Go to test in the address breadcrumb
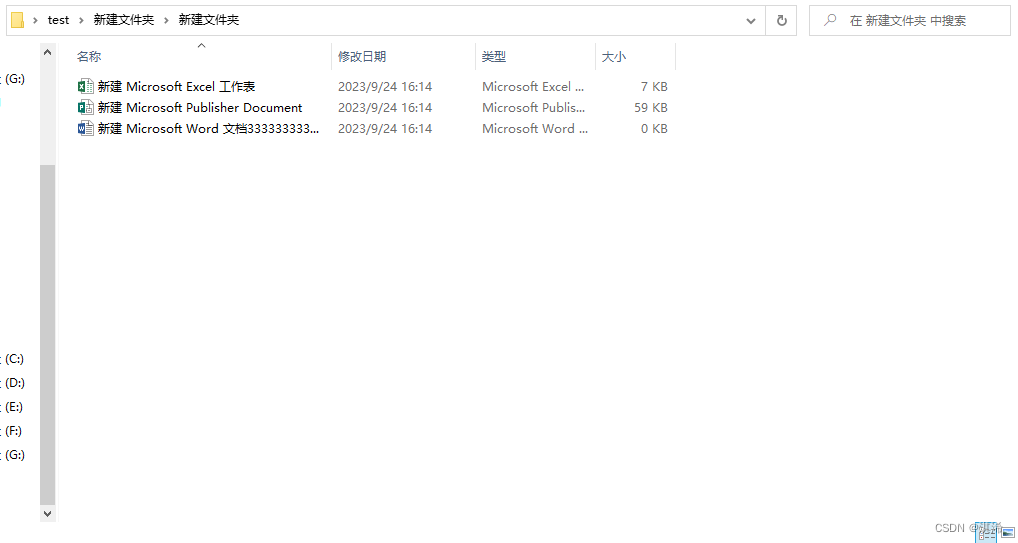The width and height of the screenshot is (1018, 543). tap(58, 20)
